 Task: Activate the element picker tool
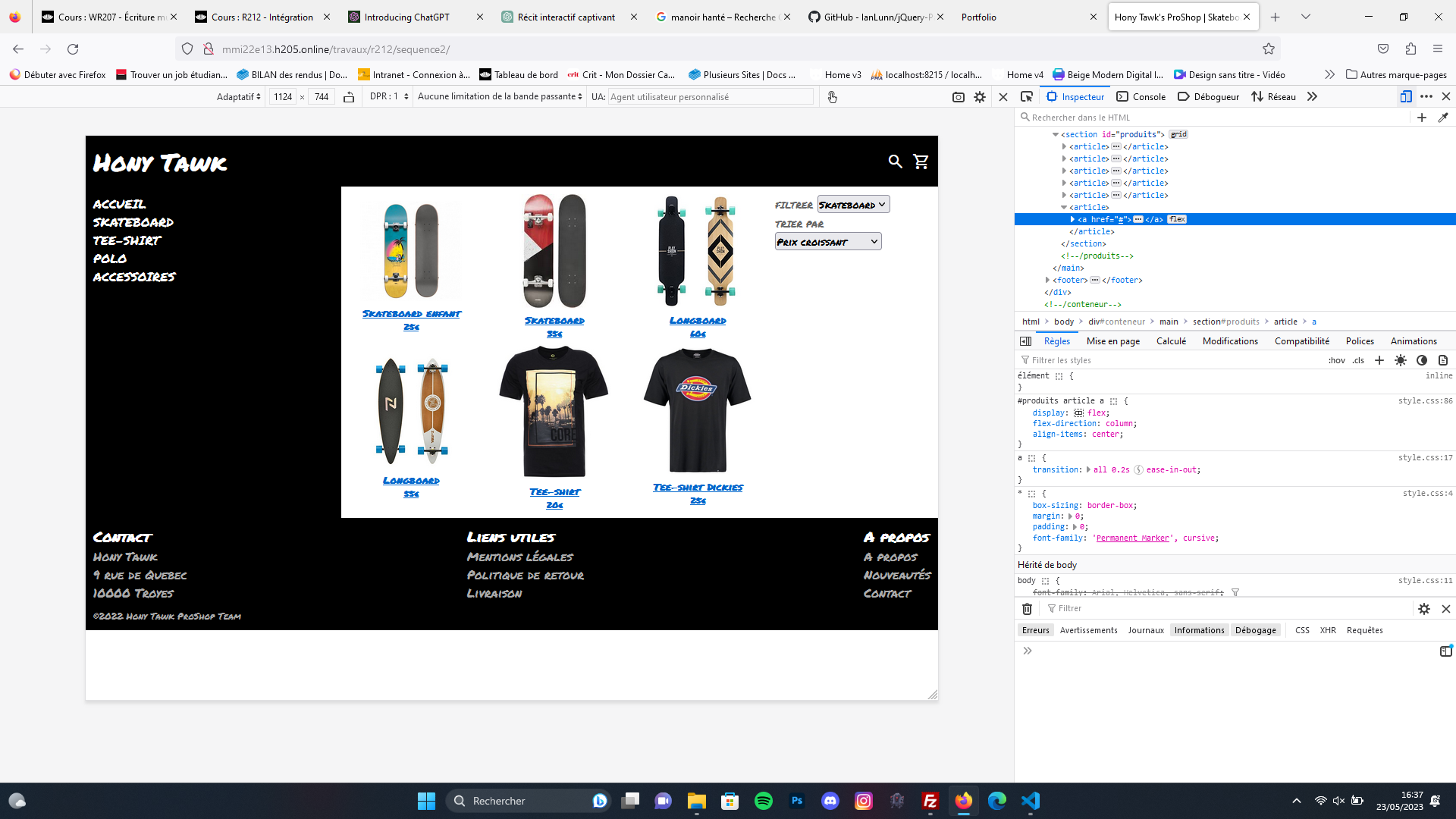click(x=1027, y=96)
